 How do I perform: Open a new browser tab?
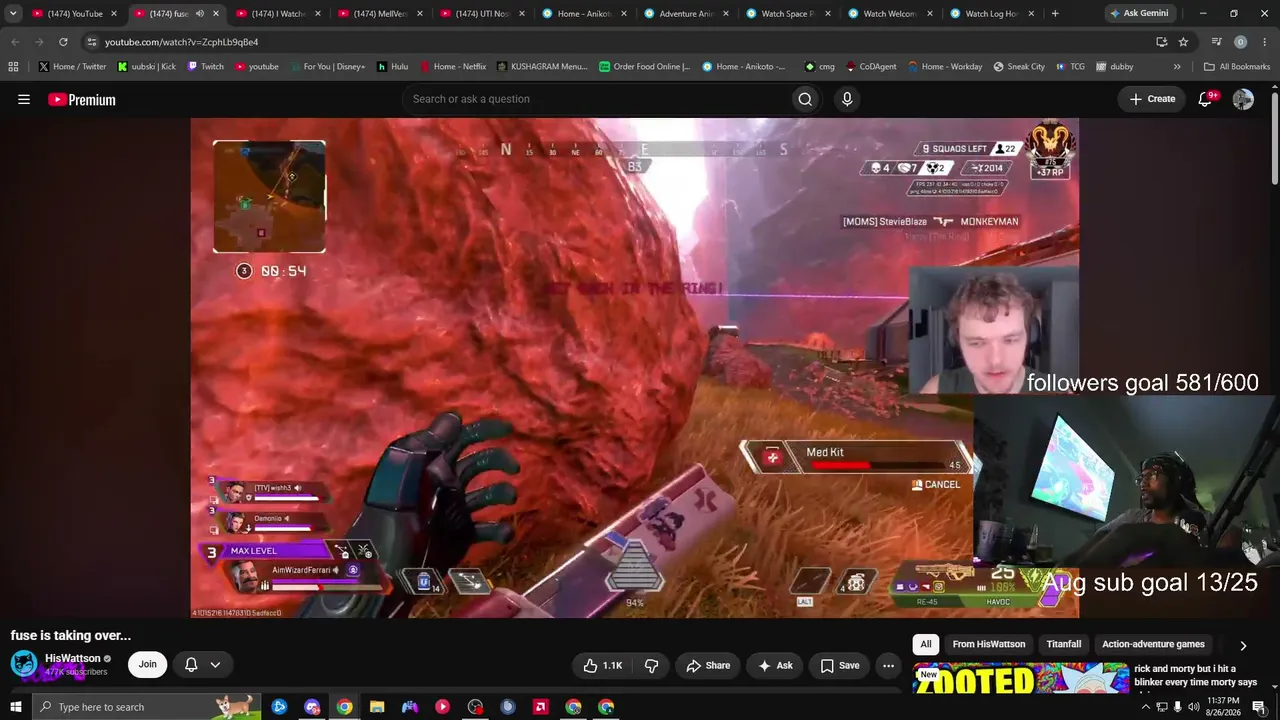(1055, 14)
